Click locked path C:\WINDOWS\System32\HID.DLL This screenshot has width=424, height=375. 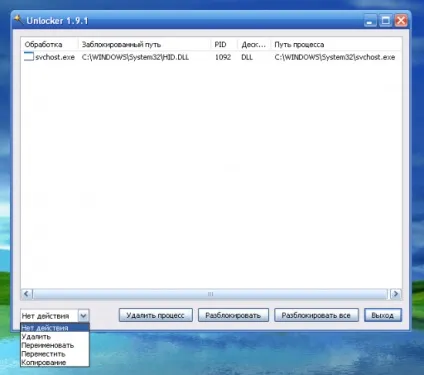(135, 57)
